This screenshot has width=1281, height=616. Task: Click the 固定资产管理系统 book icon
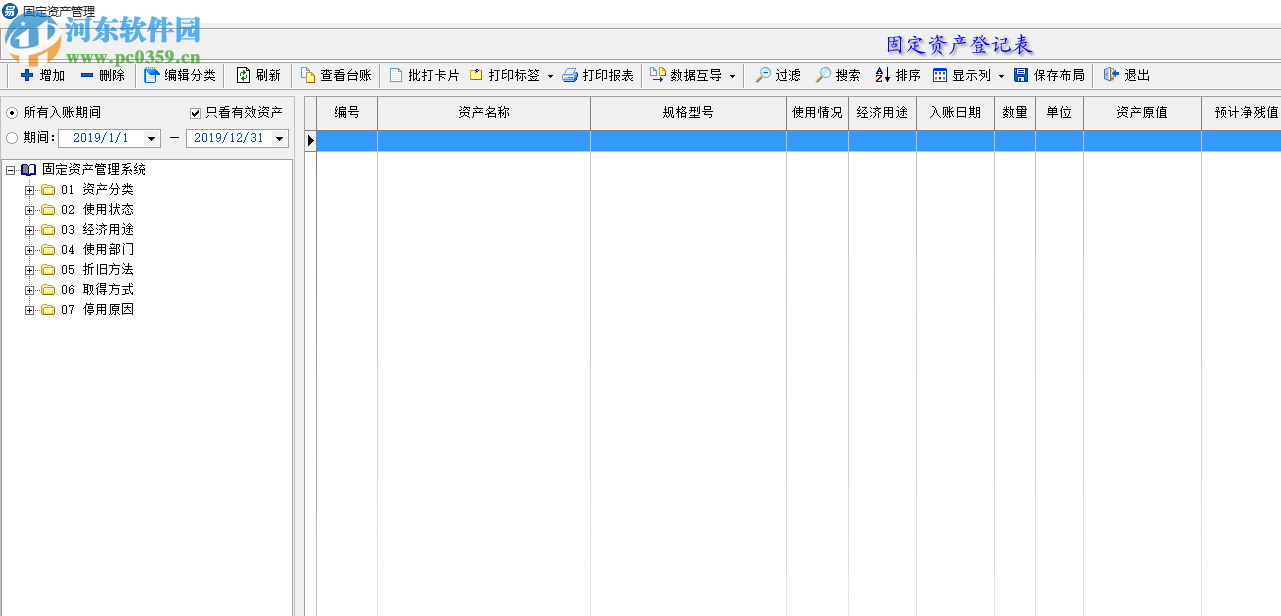(28, 170)
